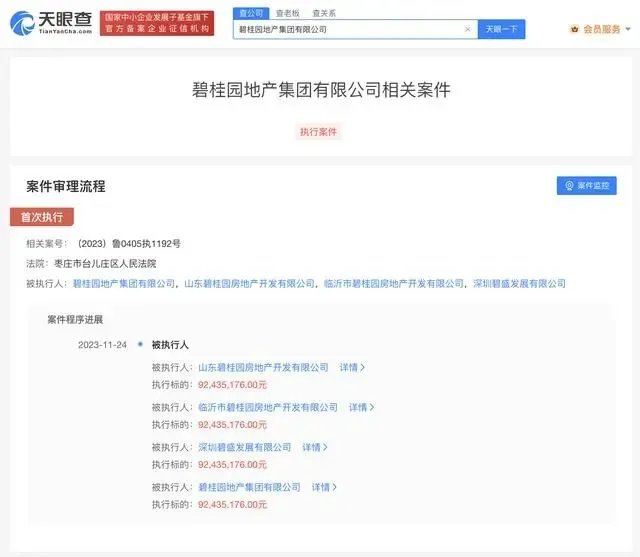Click the 案件监控 monitoring button
Image resolution: width=640 pixels, height=557 pixels.
(x=587, y=186)
